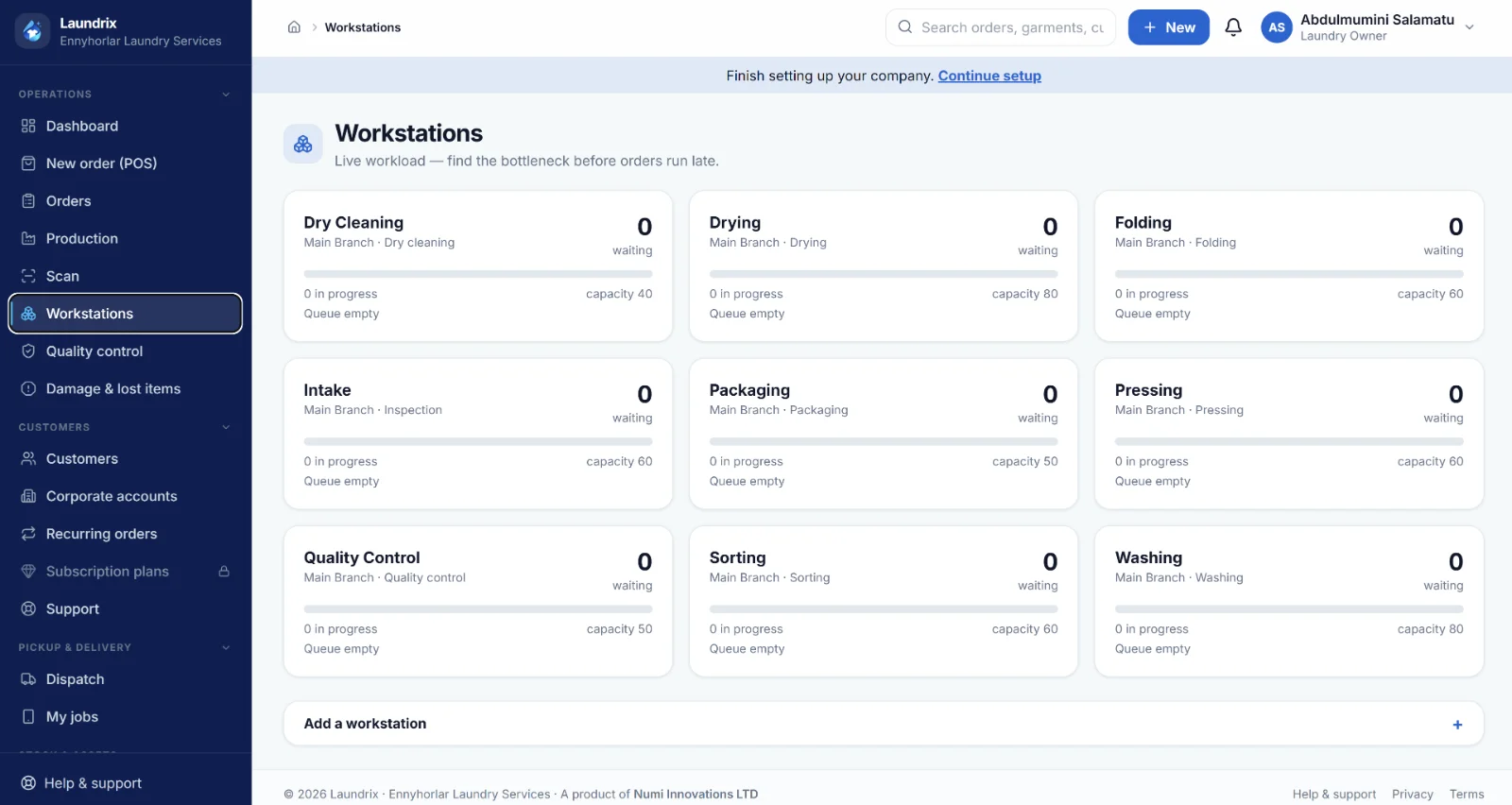Screen dimensions: 1512x805
Task: Click the AS user avatar
Action: click(1277, 27)
